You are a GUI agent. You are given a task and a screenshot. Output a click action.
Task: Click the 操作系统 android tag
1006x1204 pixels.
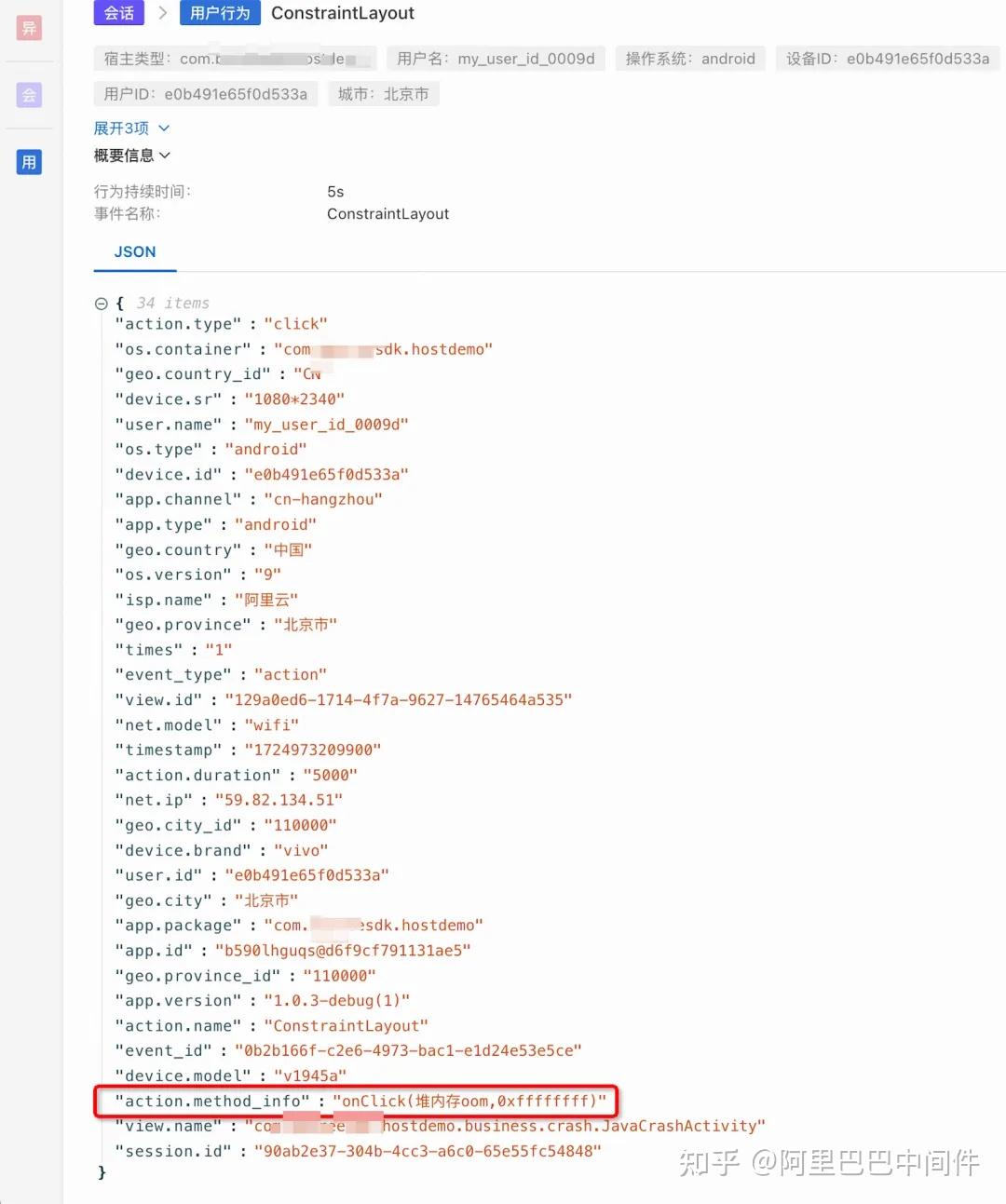[690, 59]
